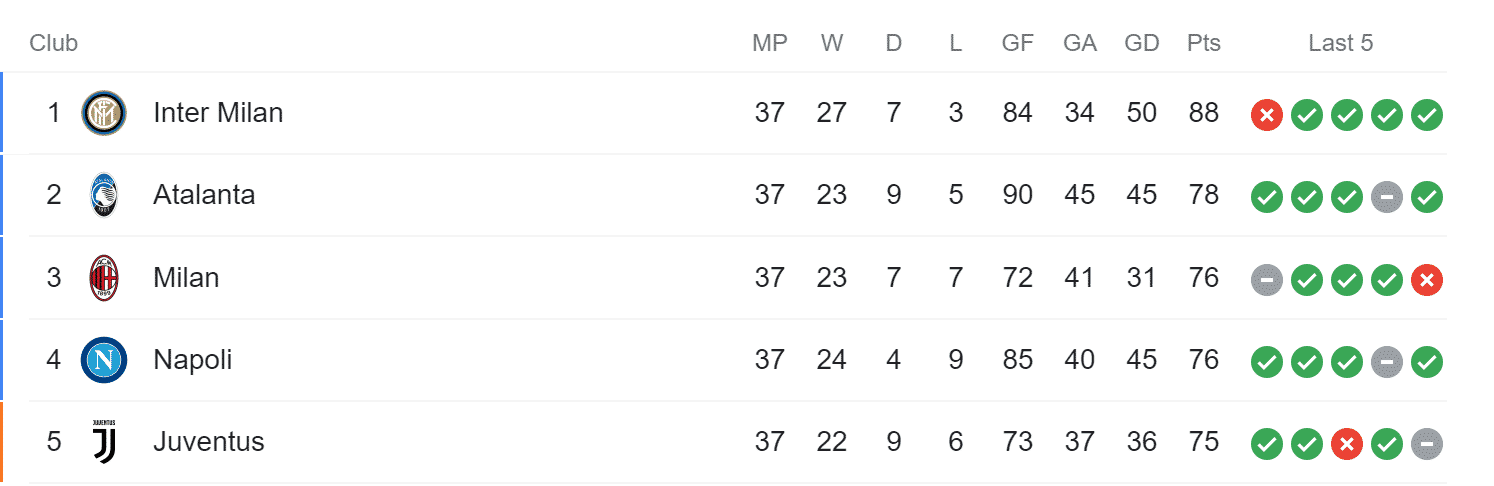This screenshot has width=1494, height=486.
Task: Click Napoli's gray draw icon
Action: point(1386,362)
